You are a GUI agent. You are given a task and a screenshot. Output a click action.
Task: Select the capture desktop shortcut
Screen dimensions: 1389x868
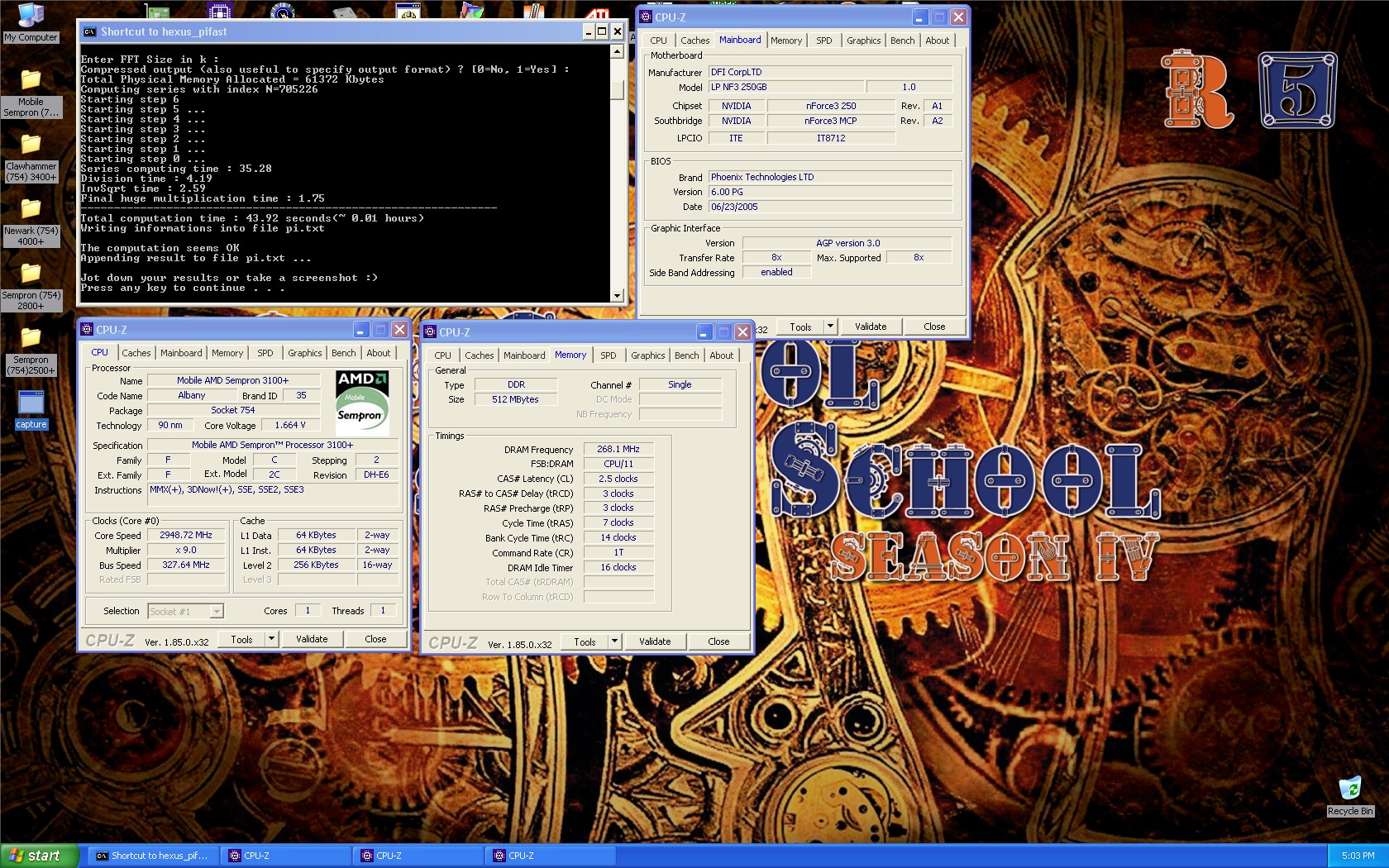31,410
